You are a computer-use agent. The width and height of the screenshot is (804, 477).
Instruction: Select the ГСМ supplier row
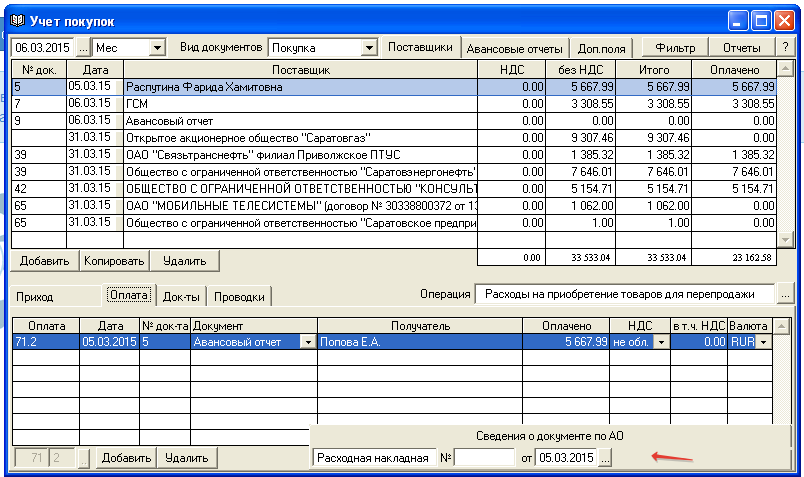point(300,104)
